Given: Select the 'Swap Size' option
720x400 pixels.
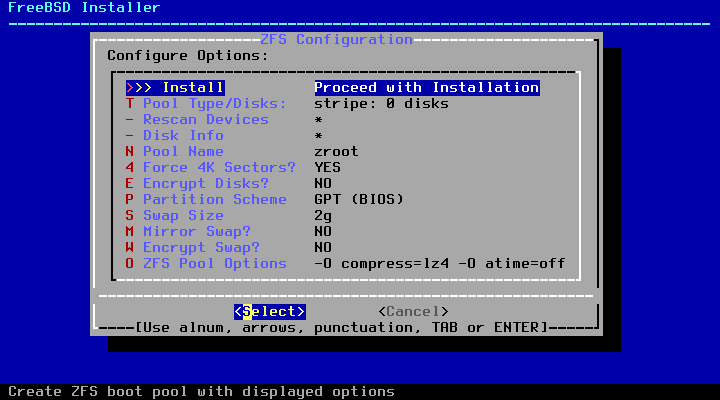Looking at the screenshot, I should click(x=183, y=215).
